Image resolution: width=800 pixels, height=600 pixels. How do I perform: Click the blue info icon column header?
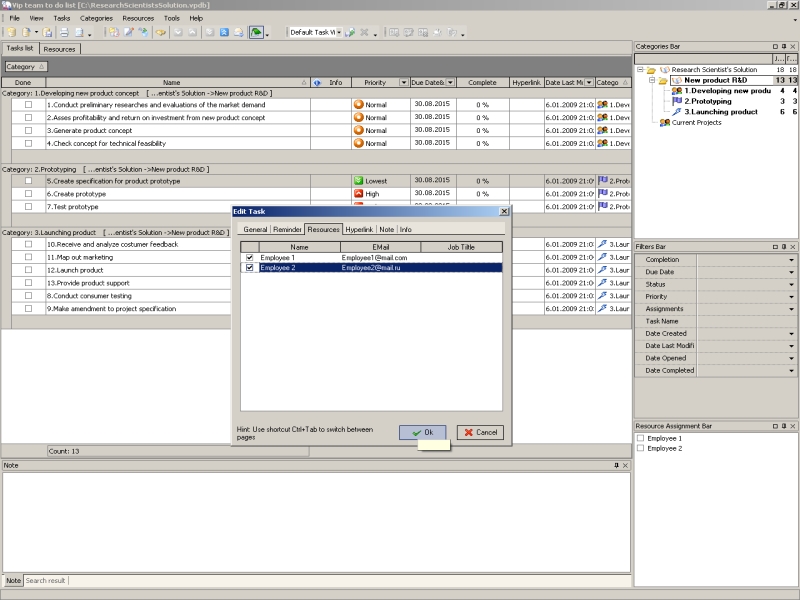(x=317, y=82)
